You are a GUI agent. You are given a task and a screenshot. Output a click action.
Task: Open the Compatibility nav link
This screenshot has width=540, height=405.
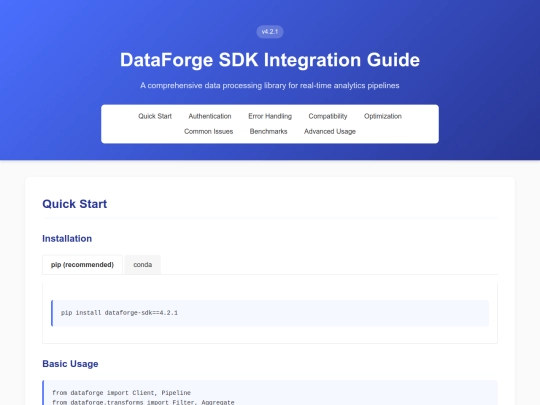coord(328,116)
